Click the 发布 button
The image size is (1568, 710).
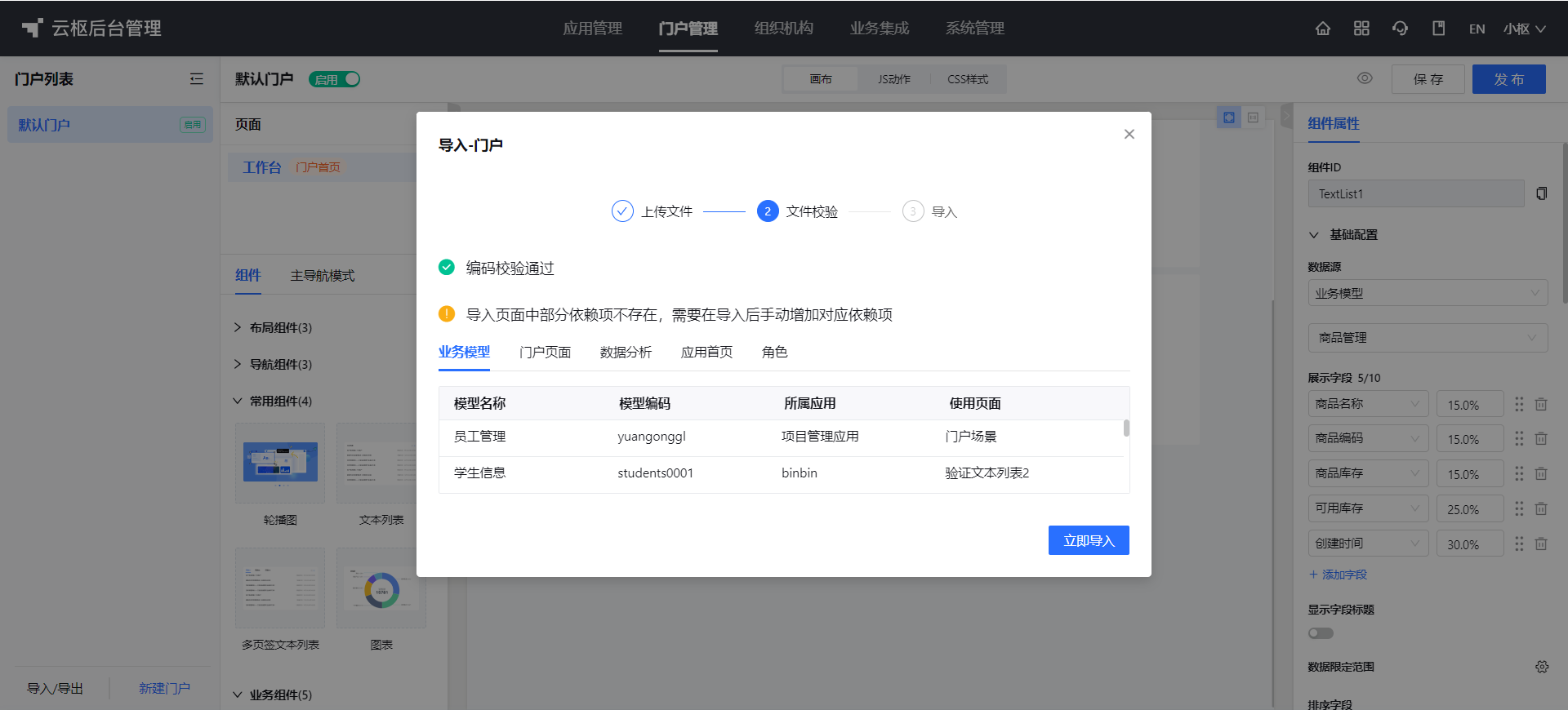coord(1509,79)
